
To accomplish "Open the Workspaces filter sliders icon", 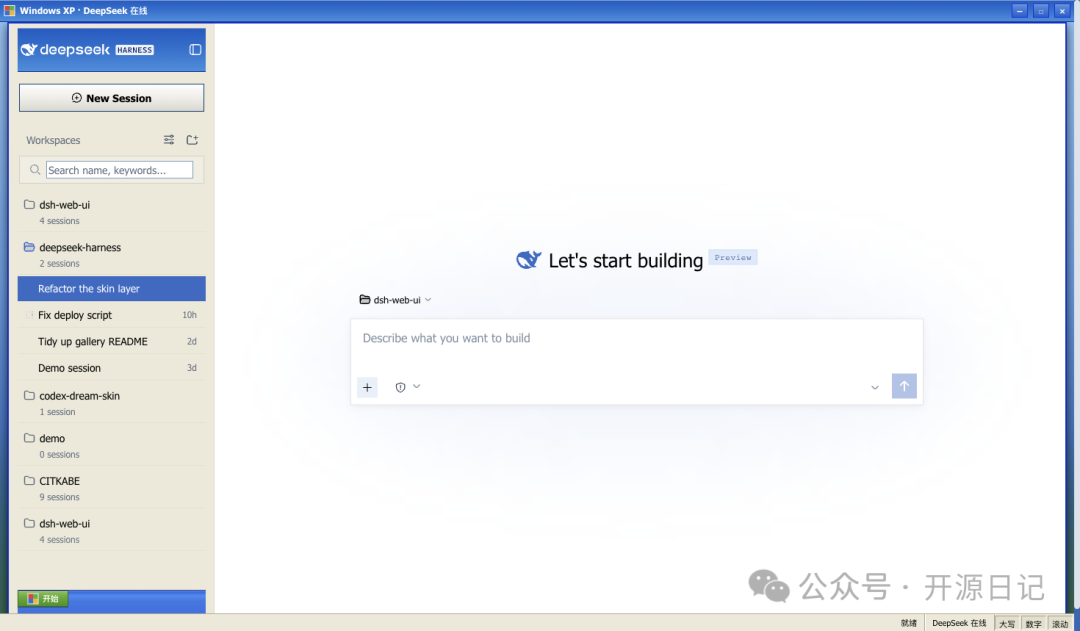I will click(x=169, y=140).
